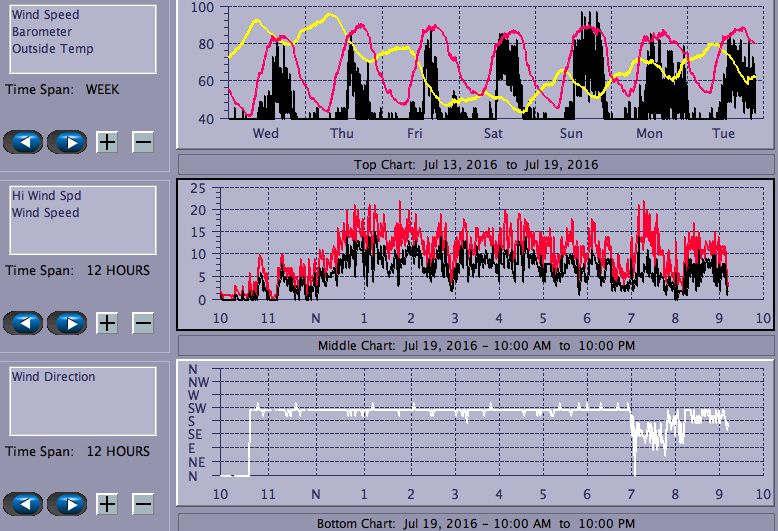The image size is (778, 531).
Task: Hit the plus button under Wind Direction
Action: click(107, 504)
